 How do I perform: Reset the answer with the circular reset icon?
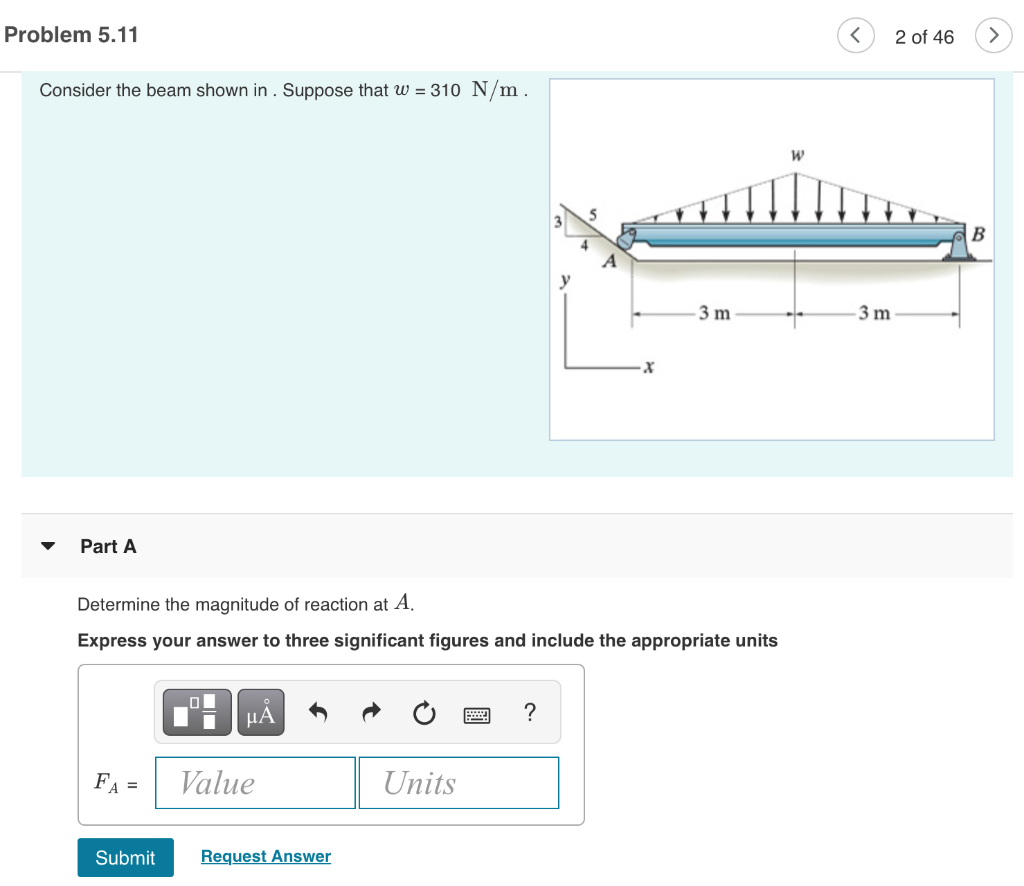(x=424, y=712)
